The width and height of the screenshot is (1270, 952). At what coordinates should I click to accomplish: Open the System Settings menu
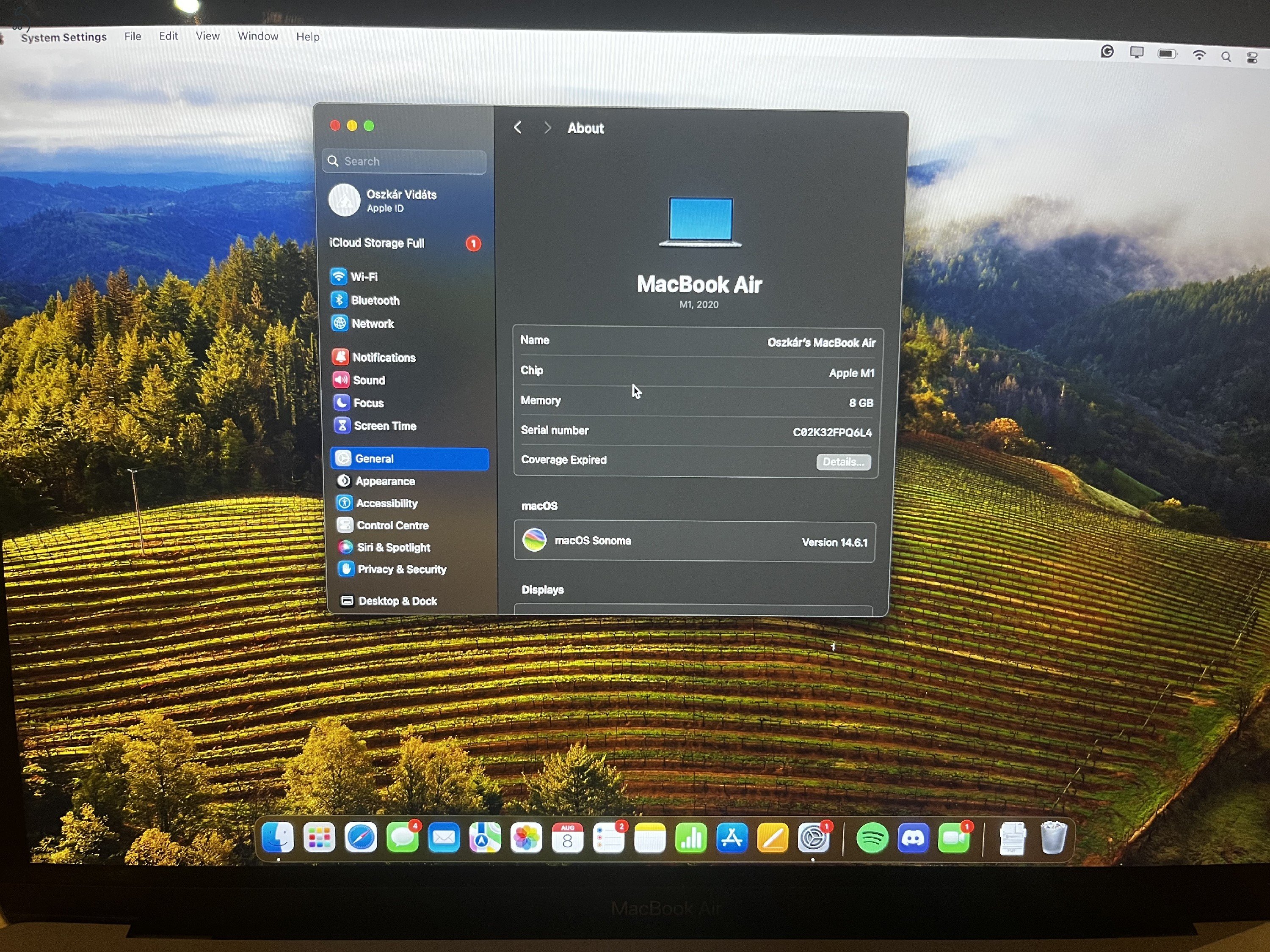(x=64, y=37)
